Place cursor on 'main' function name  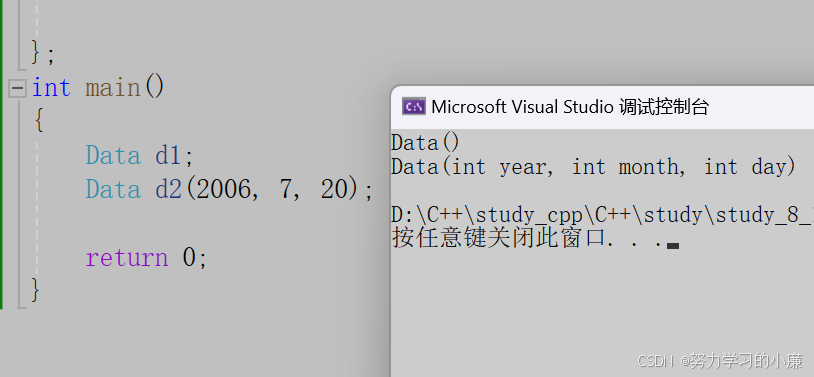point(113,87)
